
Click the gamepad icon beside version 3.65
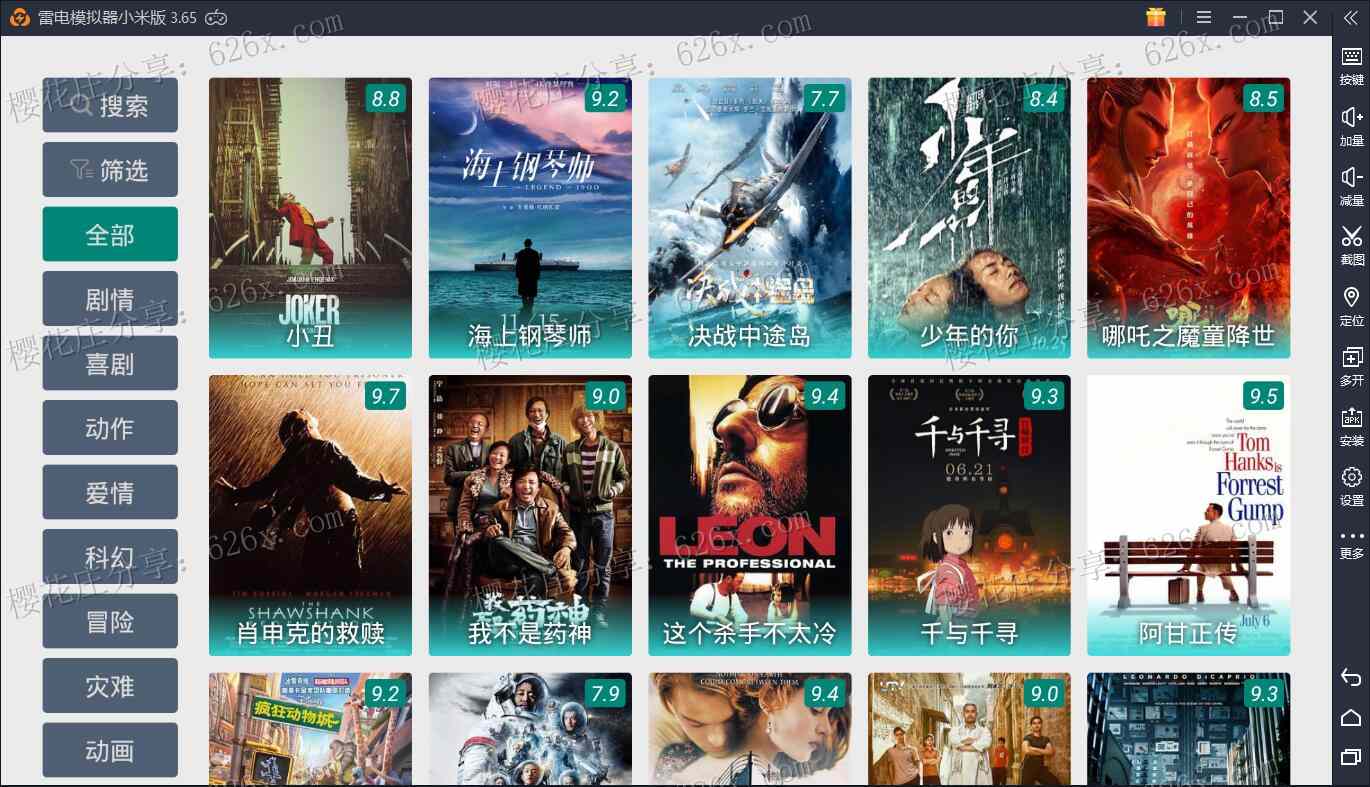[x=216, y=17]
